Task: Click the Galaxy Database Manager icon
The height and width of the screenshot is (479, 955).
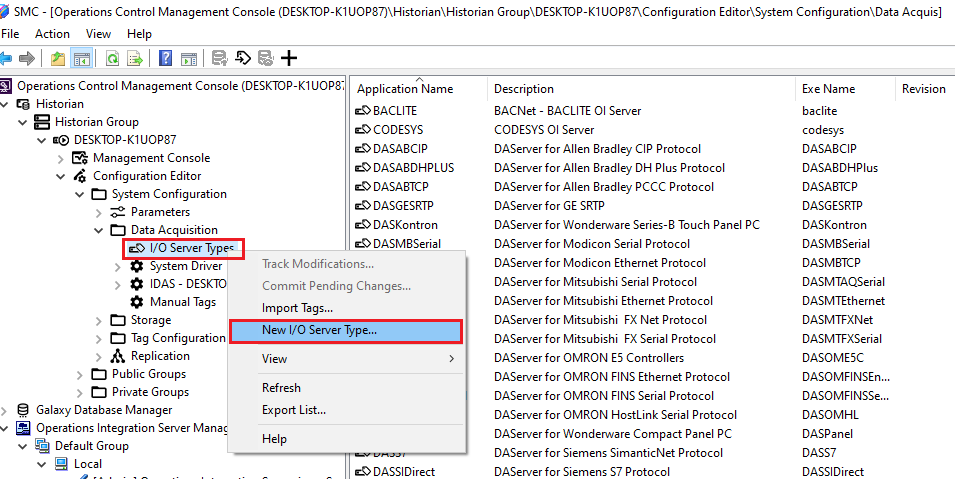Action: (23, 410)
